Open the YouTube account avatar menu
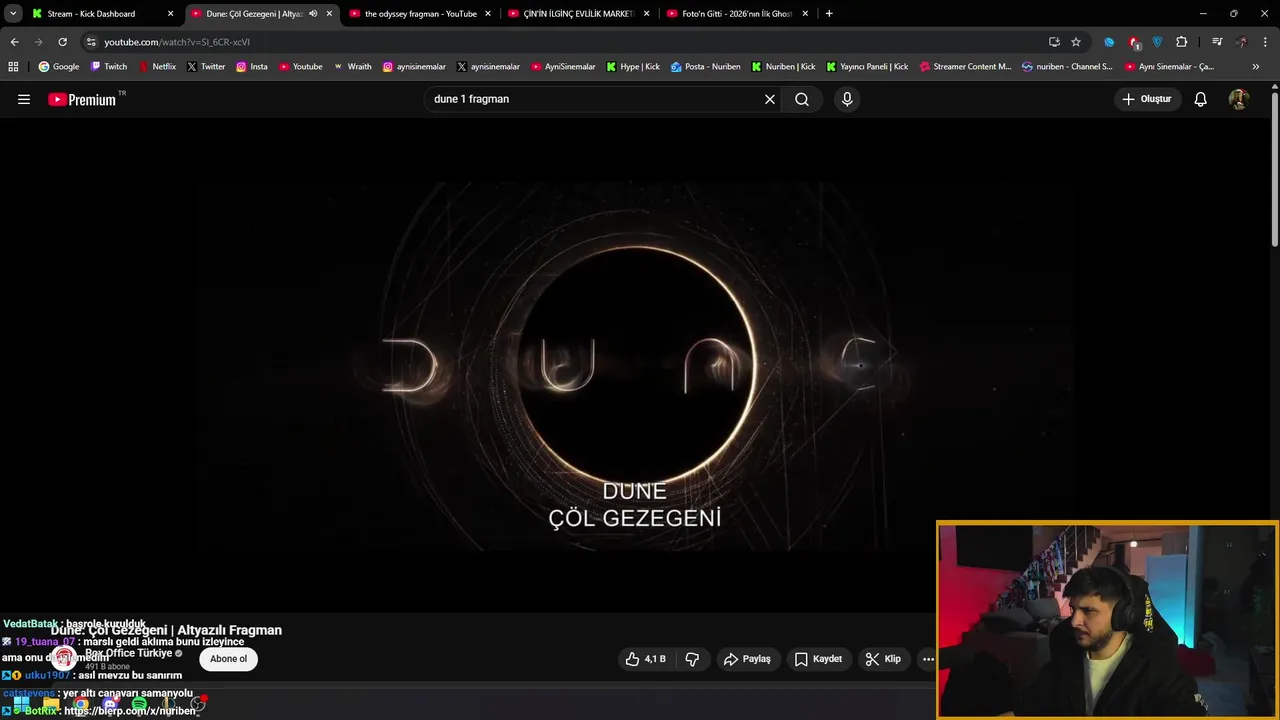 pyautogui.click(x=1239, y=99)
